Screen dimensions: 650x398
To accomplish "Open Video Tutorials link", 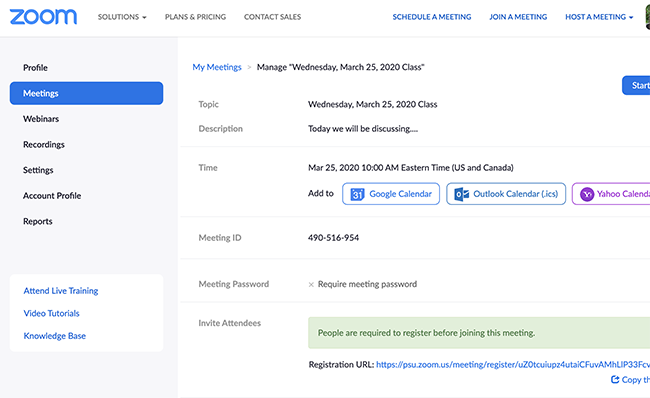I will pyautogui.click(x=51, y=313).
